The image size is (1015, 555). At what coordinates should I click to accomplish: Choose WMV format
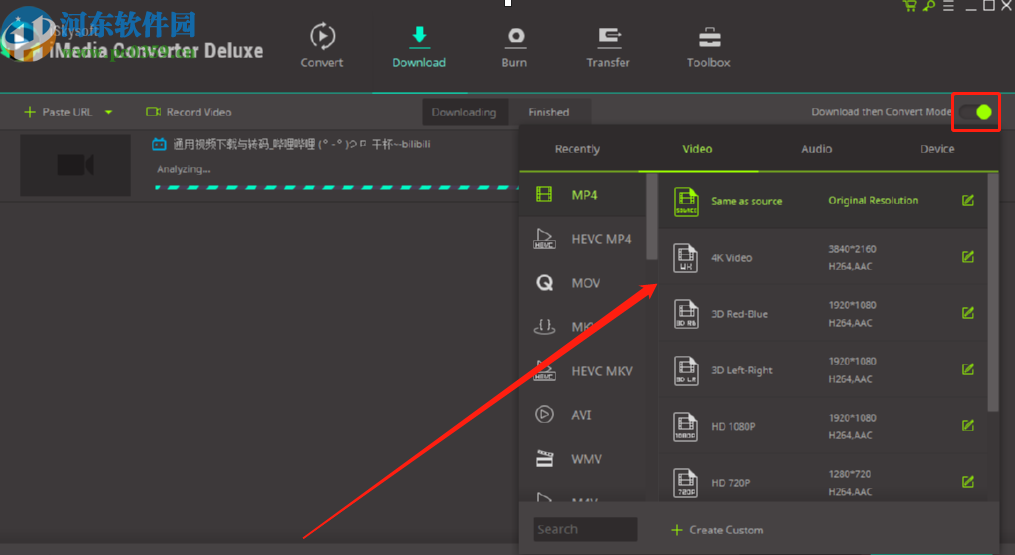[x=583, y=459]
